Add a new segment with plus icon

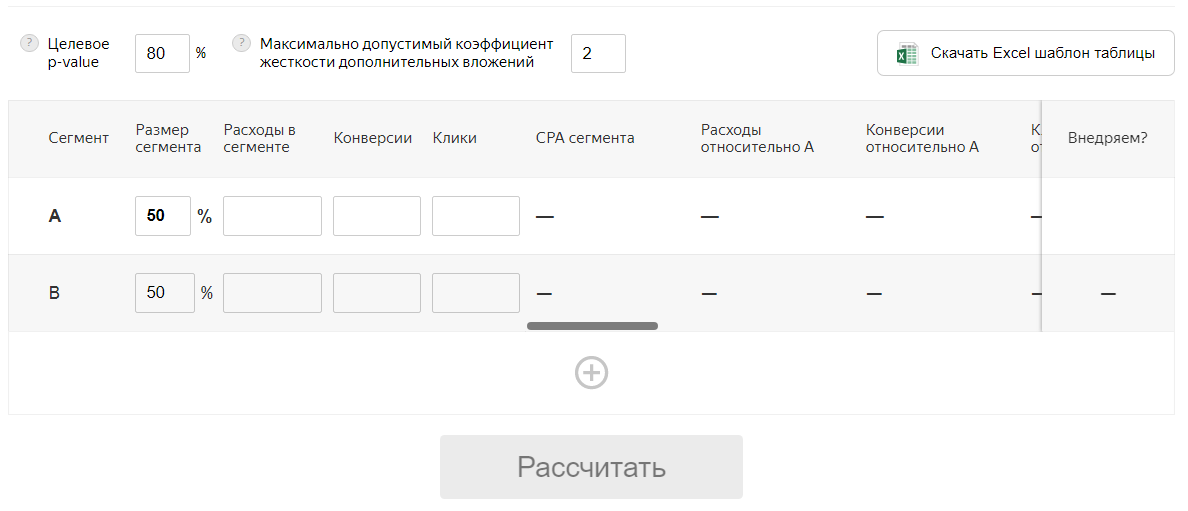pos(591,372)
